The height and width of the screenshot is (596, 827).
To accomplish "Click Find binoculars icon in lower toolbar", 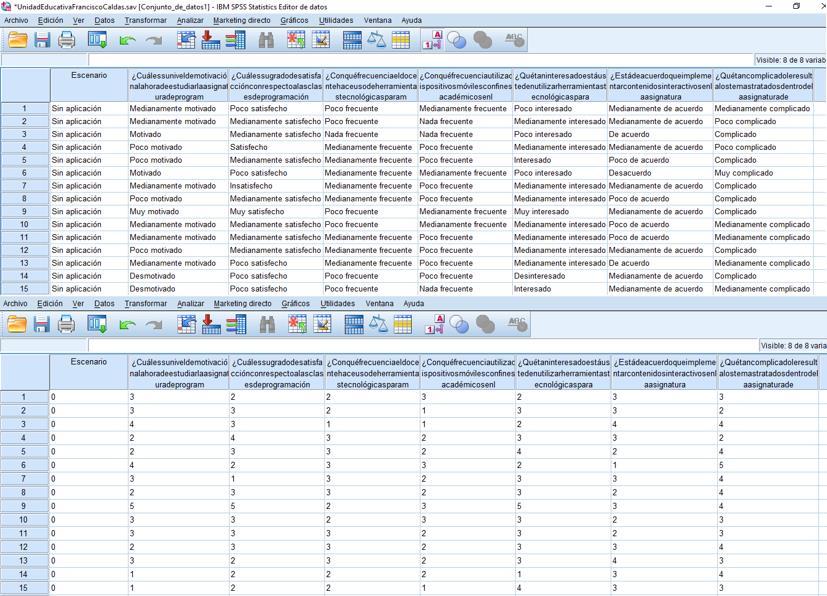I will click(267, 324).
